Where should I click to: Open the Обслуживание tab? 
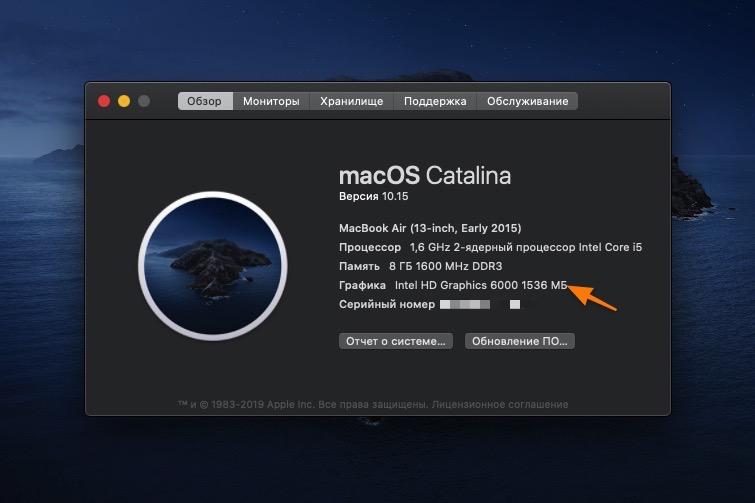tap(527, 101)
